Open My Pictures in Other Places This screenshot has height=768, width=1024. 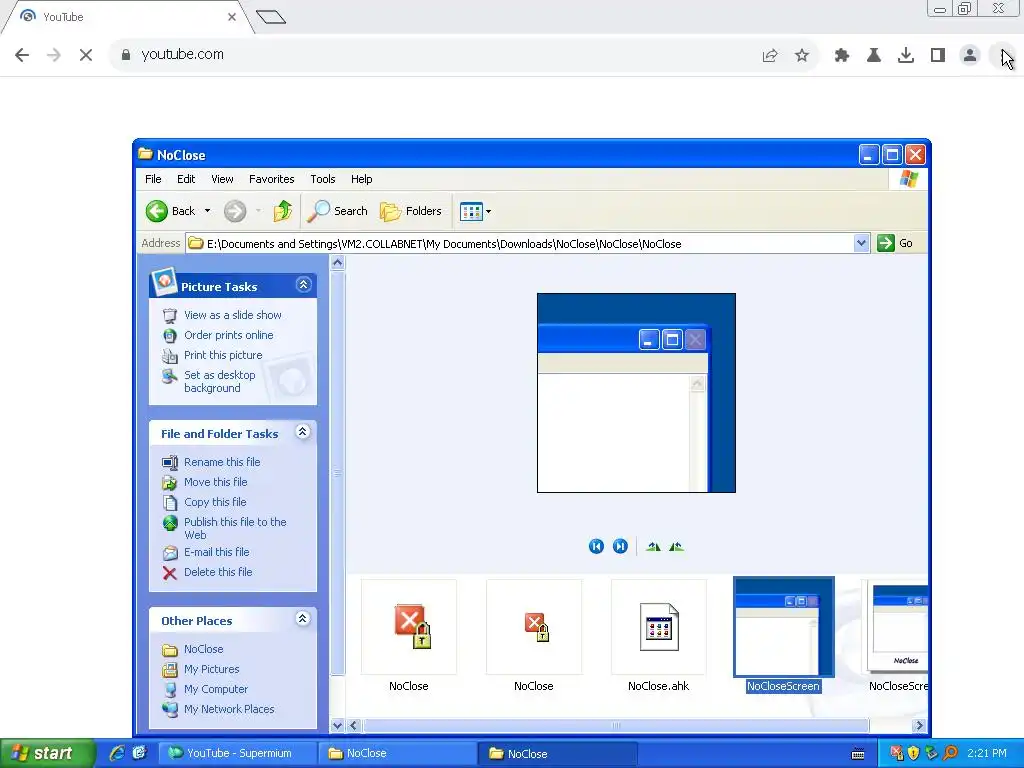coord(212,669)
